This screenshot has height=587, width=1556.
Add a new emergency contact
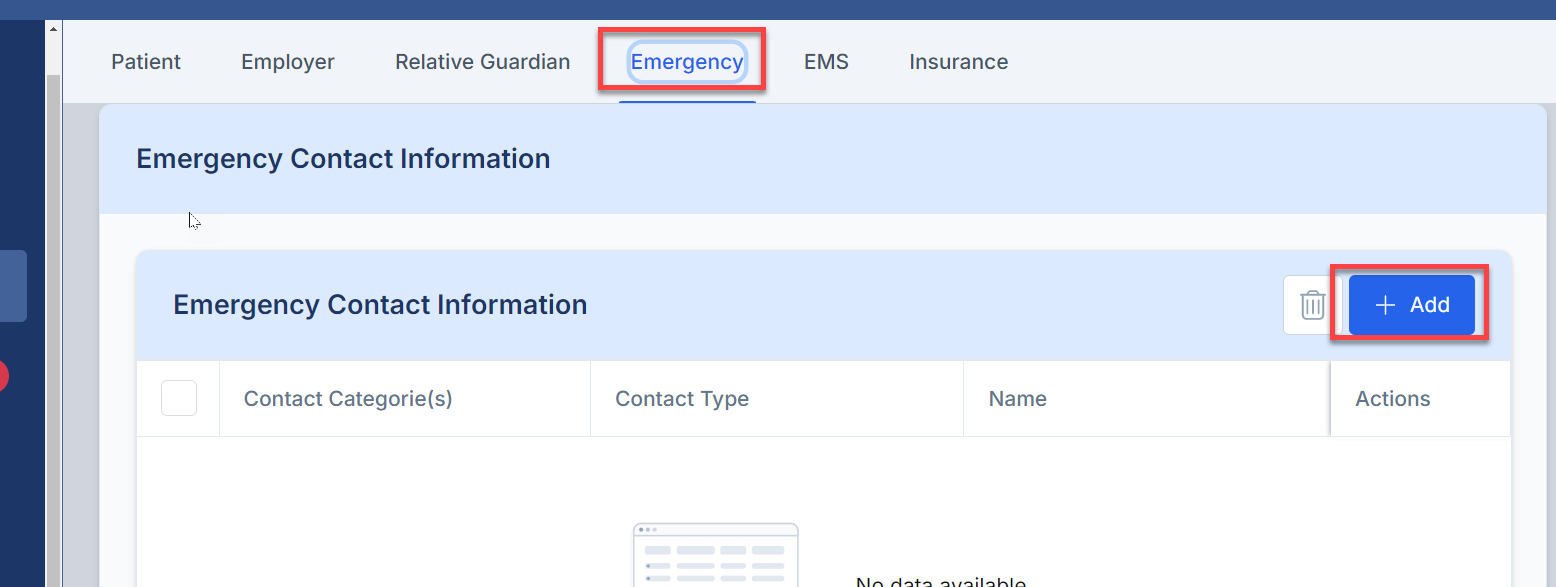tap(1412, 305)
